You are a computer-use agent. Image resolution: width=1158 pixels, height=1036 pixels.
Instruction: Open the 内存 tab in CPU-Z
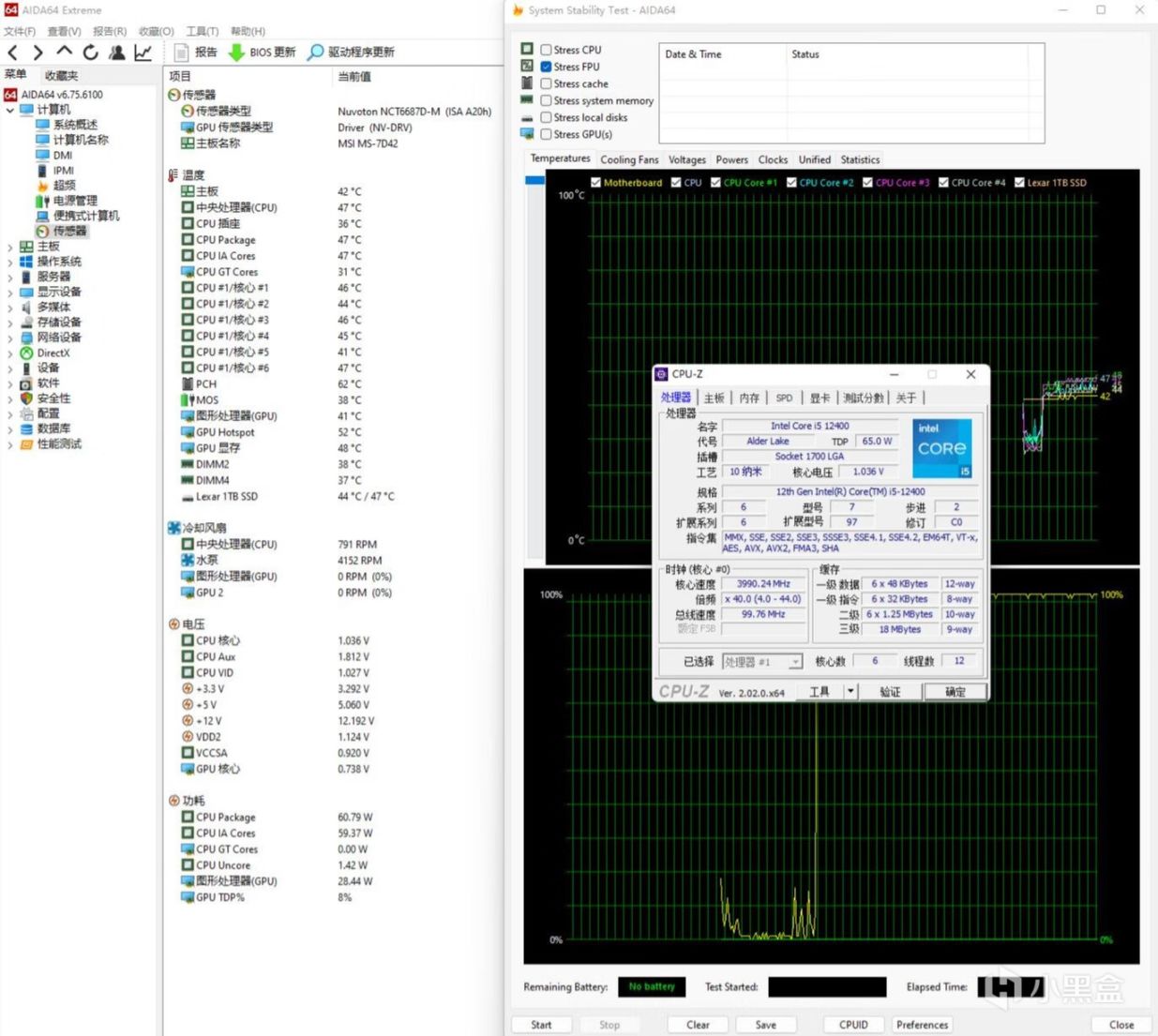click(x=749, y=398)
